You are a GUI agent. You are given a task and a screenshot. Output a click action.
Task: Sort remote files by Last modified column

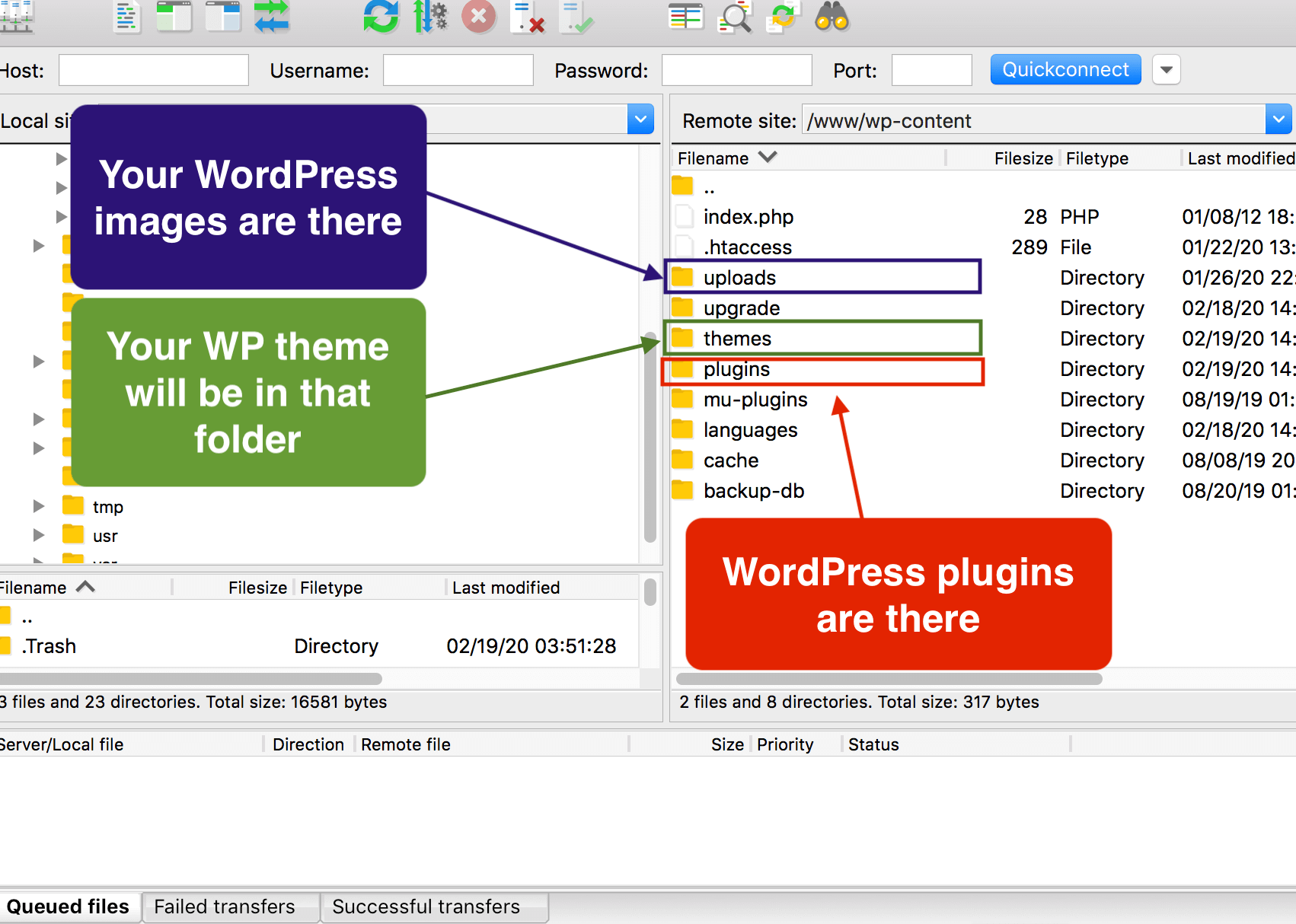pyautogui.click(x=1240, y=158)
